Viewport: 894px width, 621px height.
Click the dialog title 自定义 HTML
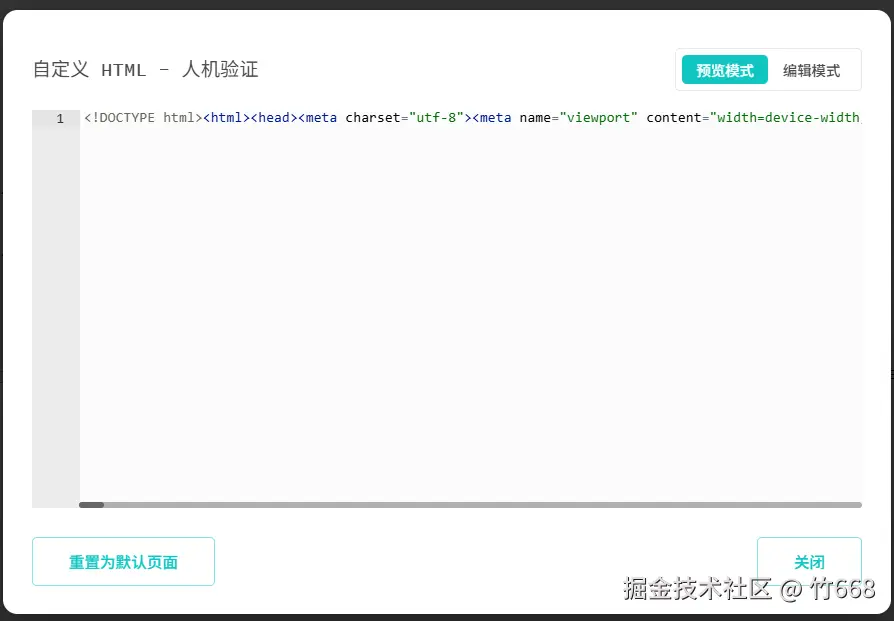tap(90, 69)
